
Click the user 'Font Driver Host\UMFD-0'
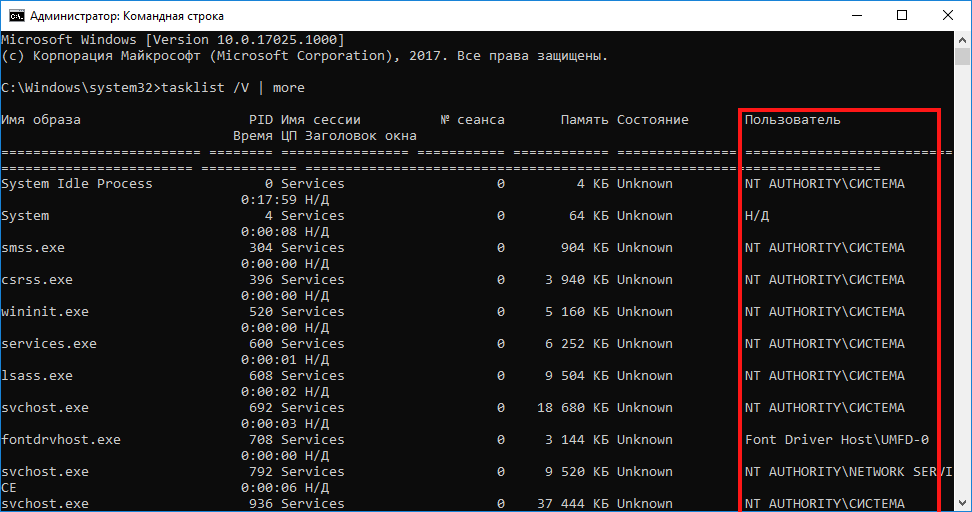coord(837,440)
